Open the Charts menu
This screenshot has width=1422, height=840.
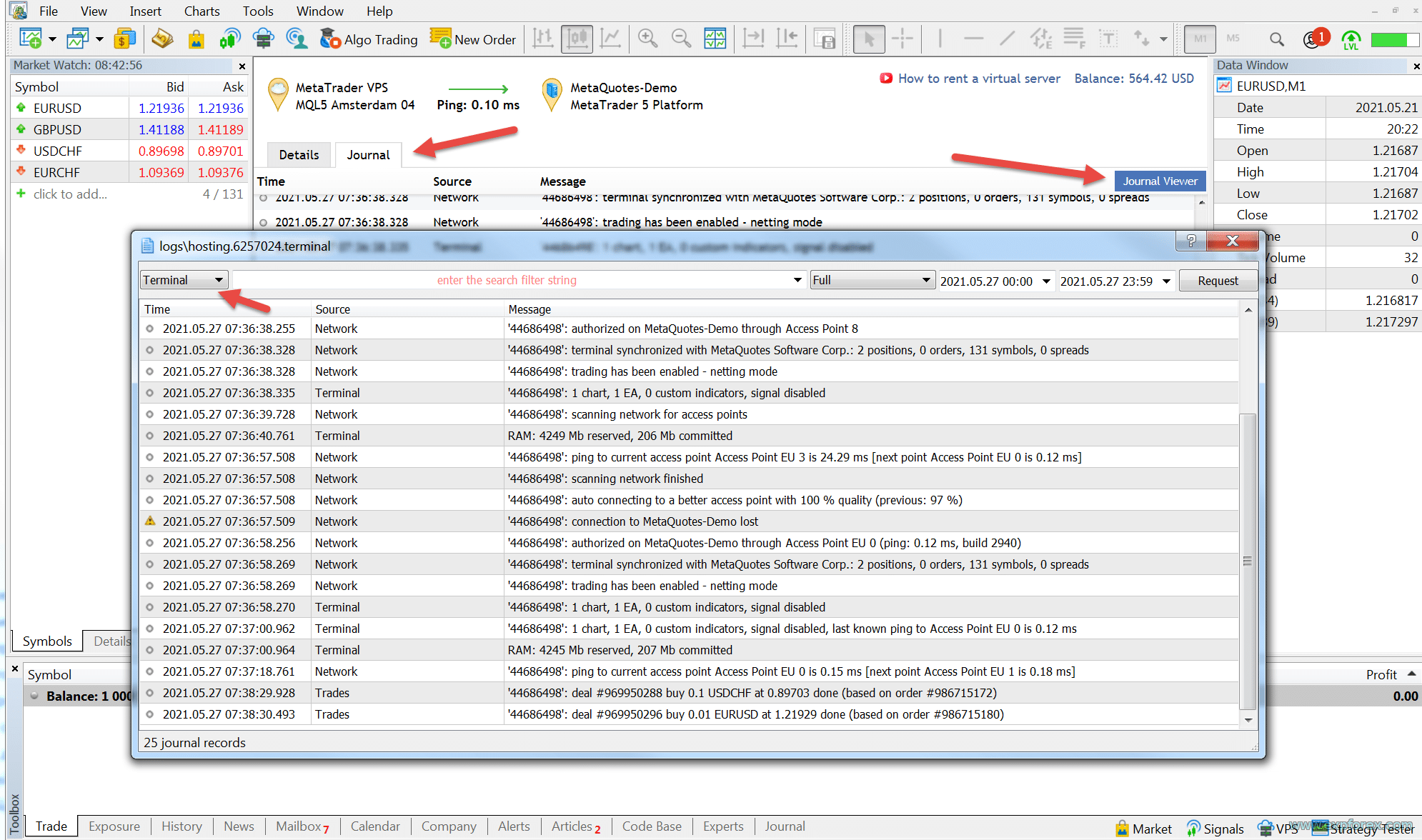point(202,11)
